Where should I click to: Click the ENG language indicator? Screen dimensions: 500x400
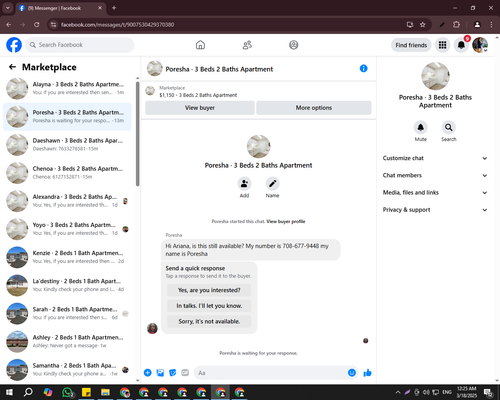coord(447,392)
